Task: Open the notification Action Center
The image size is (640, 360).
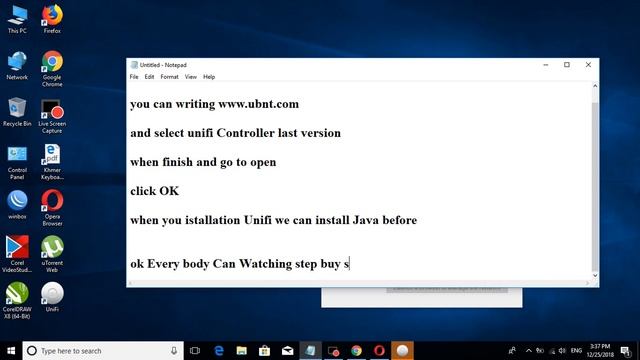Action: click(x=626, y=351)
